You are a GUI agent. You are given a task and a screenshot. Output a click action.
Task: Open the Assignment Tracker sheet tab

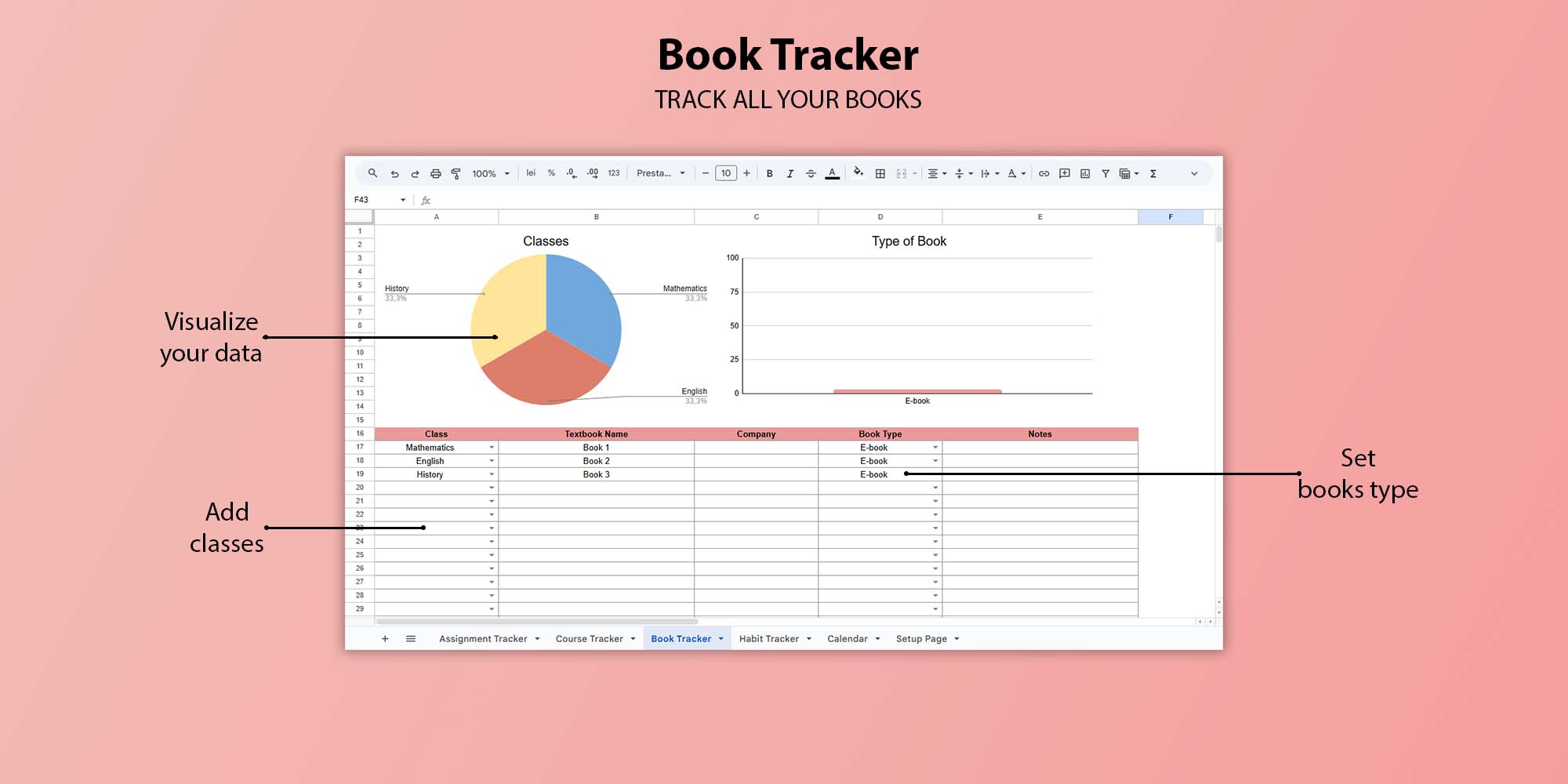coord(483,639)
